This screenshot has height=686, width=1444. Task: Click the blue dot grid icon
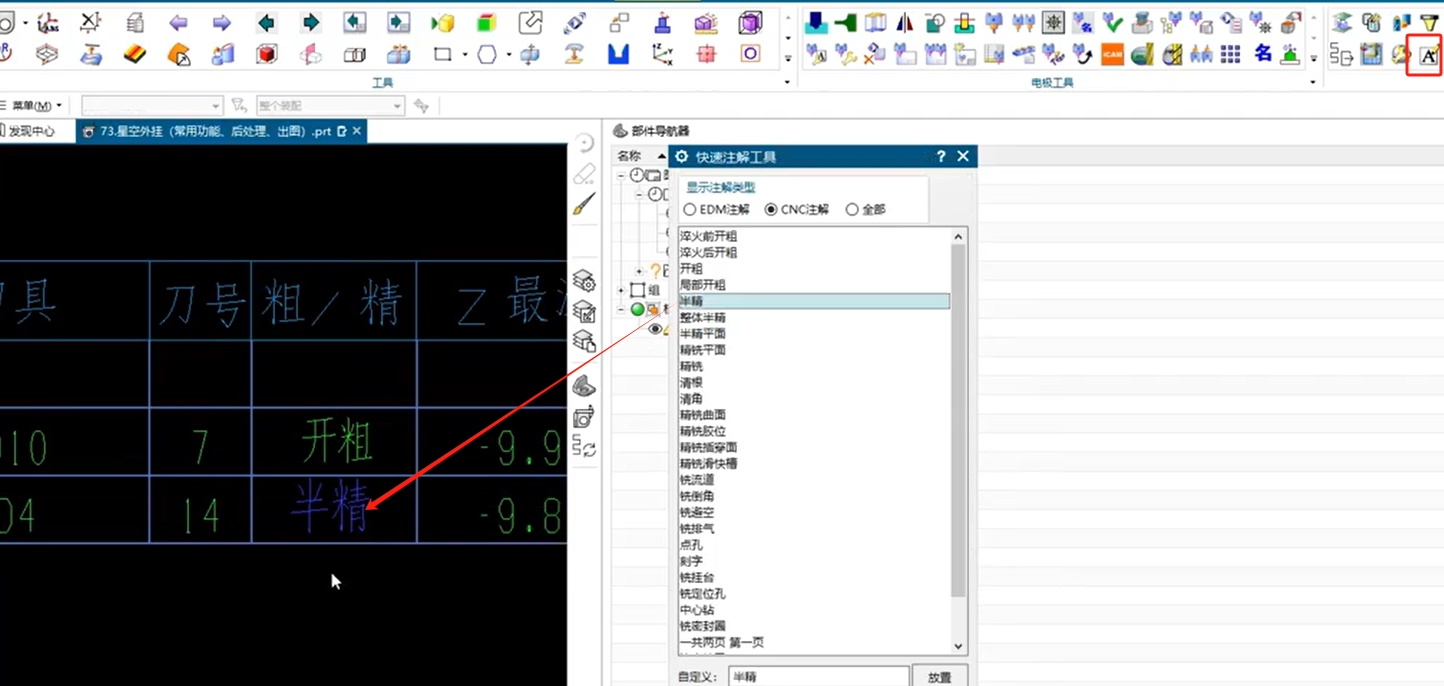(x=1231, y=55)
